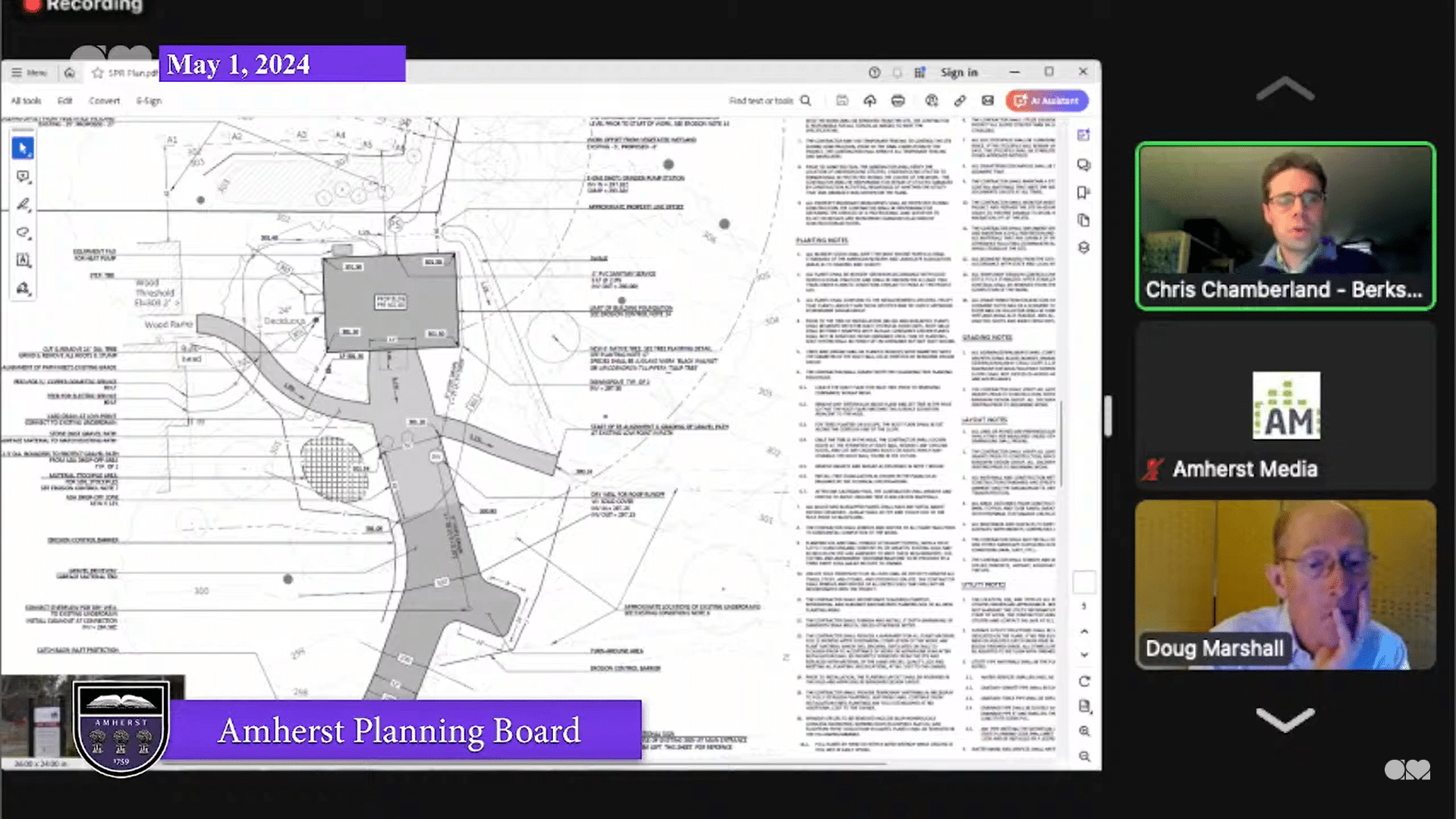Go to next page with down chevron
1456x819 pixels.
click(x=1084, y=654)
